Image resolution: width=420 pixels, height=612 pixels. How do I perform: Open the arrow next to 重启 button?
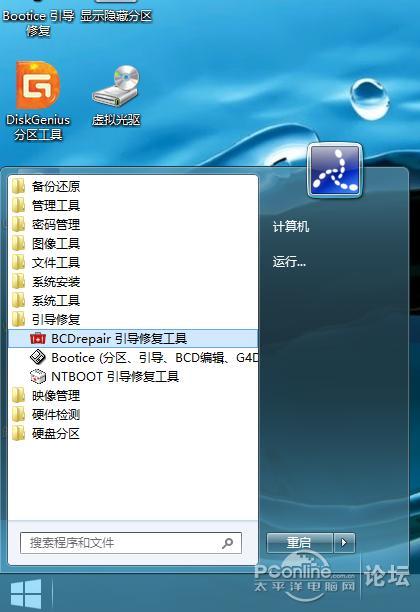coord(344,543)
